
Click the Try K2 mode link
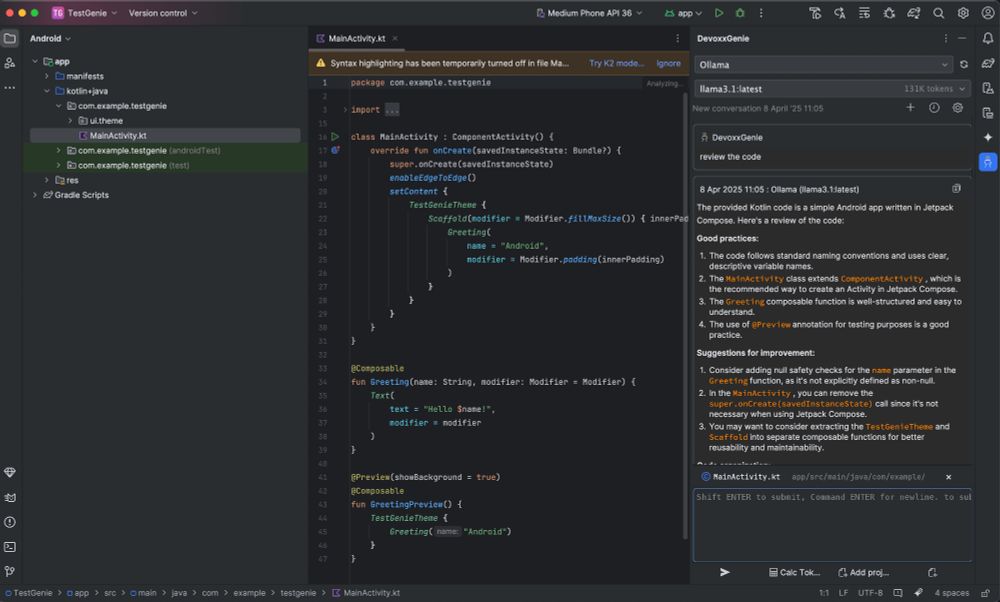(616, 63)
